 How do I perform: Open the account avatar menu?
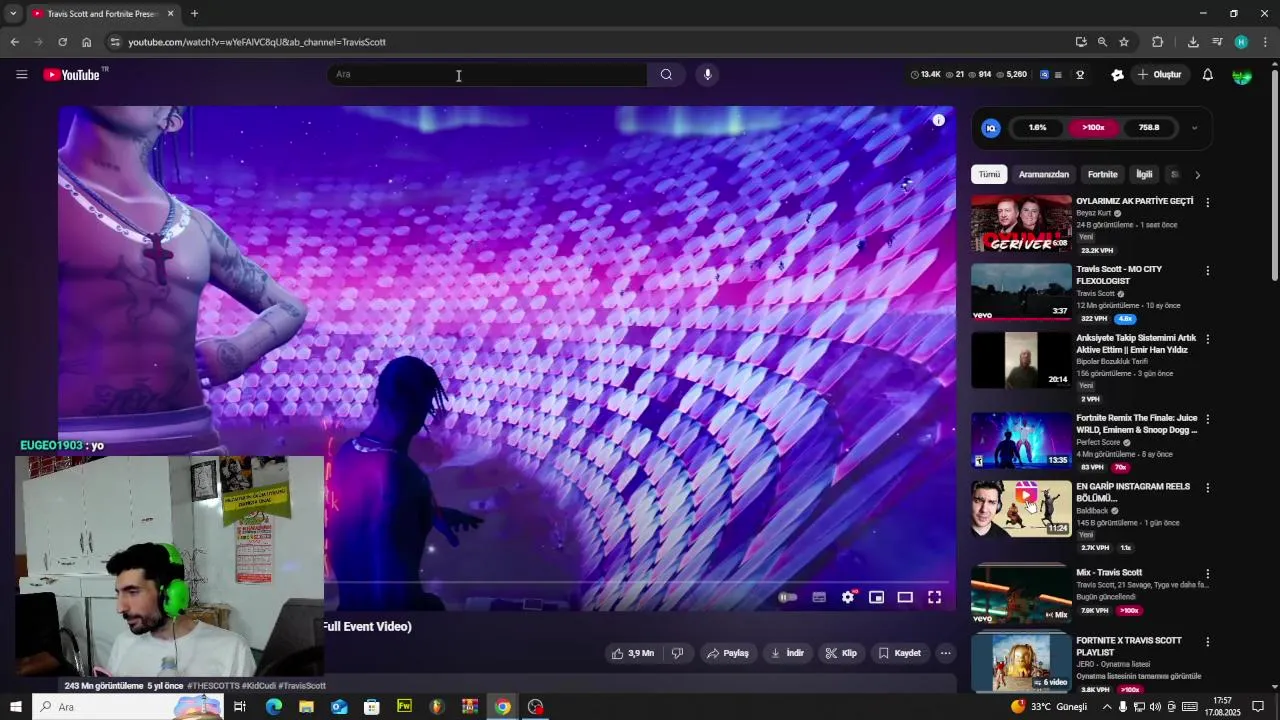pyautogui.click(x=1242, y=75)
